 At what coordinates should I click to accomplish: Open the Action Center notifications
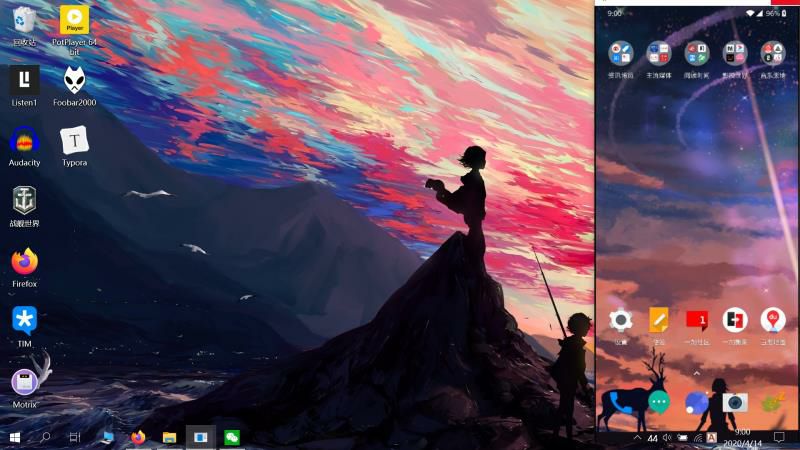(779, 437)
